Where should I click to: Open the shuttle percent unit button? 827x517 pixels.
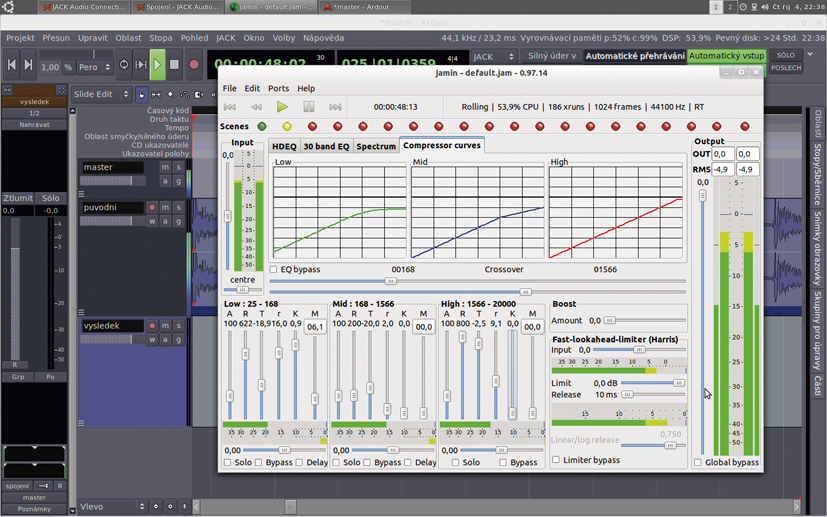tap(68, 67)
